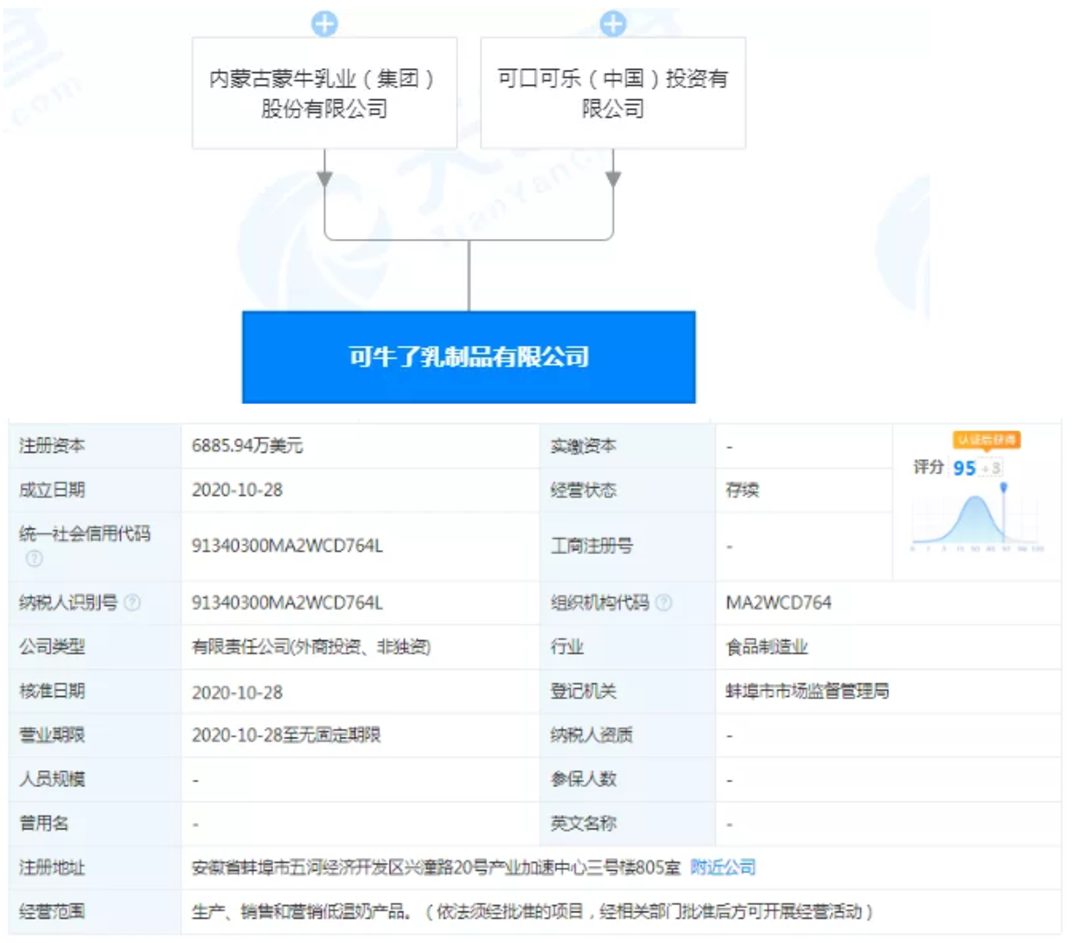The height and width of the screenshot is (943, 1080).
Task: Click the 英文名称 label
Action: point(583,823)
